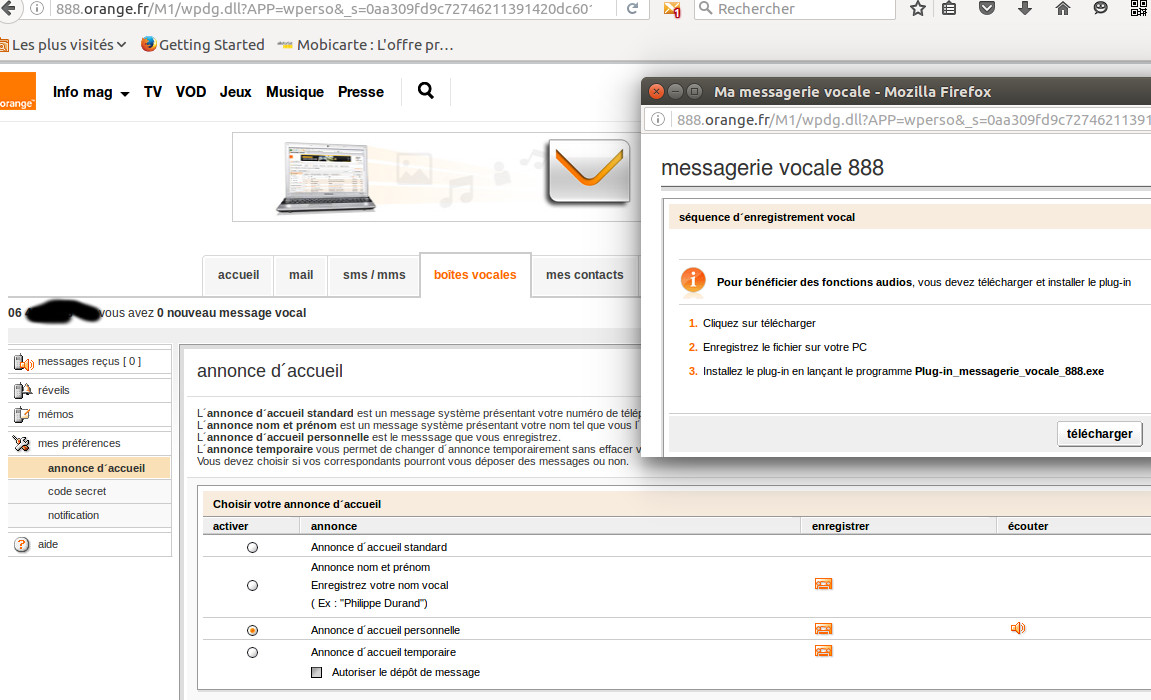
Task: Click the messages reçus speaker icon
Action: pos(23,362)
